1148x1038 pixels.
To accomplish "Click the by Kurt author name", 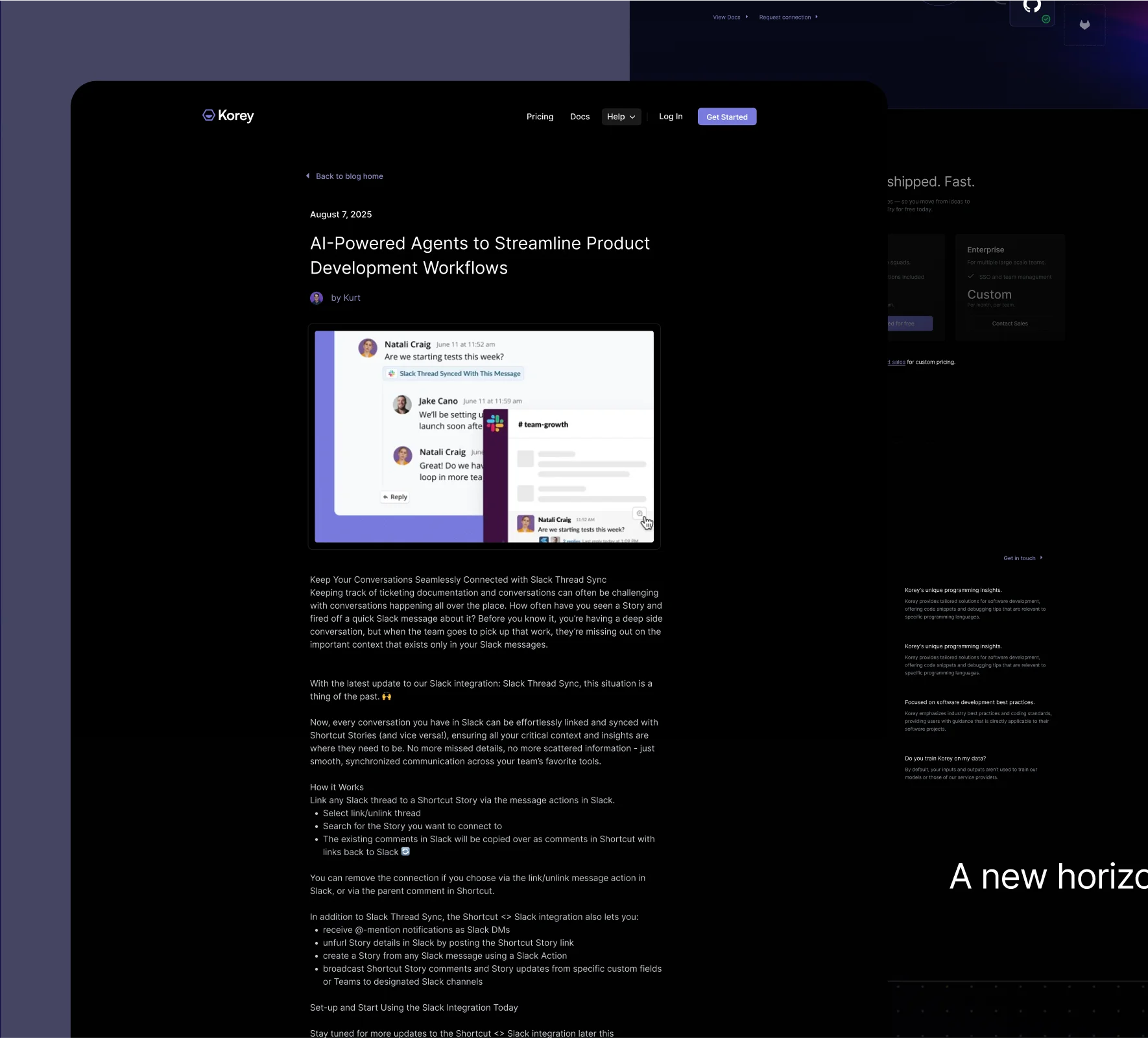I will 346,298.
